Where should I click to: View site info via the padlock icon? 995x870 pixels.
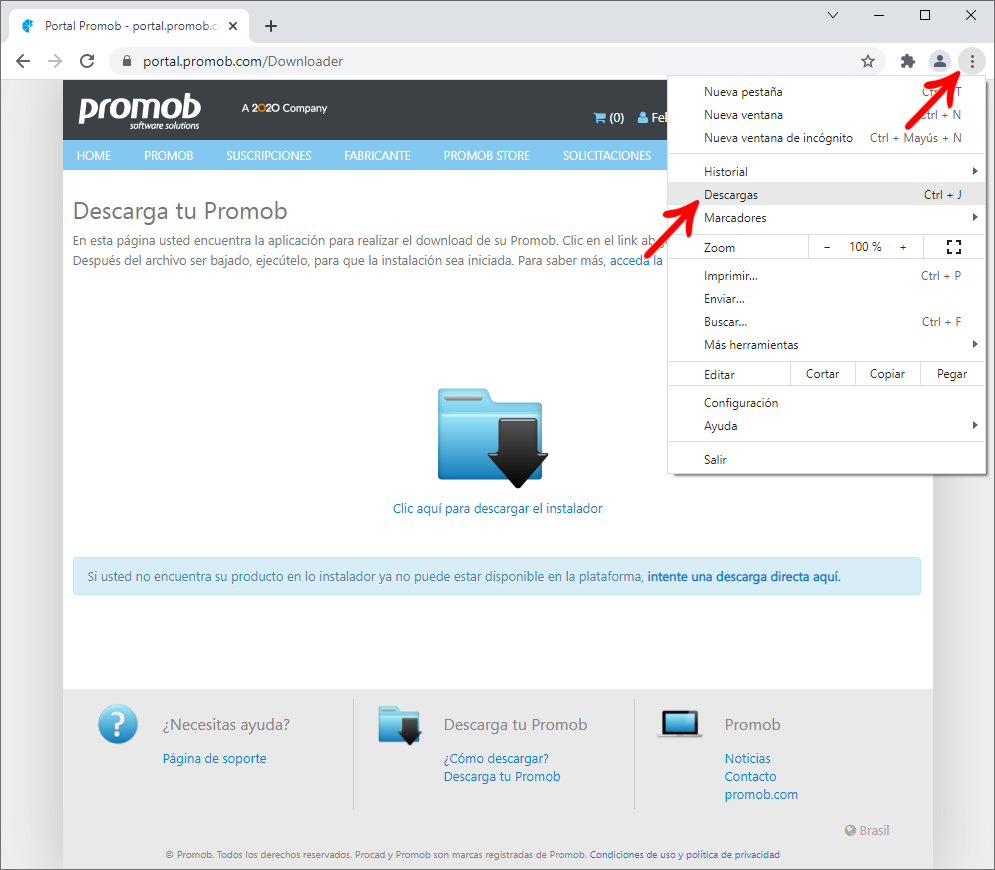coord(127,61)
